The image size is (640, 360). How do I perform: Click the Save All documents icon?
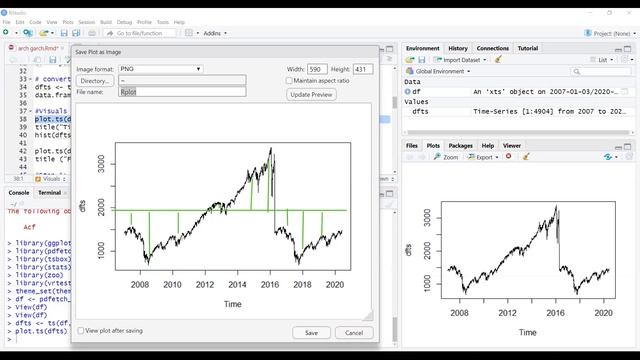(76, 33)
